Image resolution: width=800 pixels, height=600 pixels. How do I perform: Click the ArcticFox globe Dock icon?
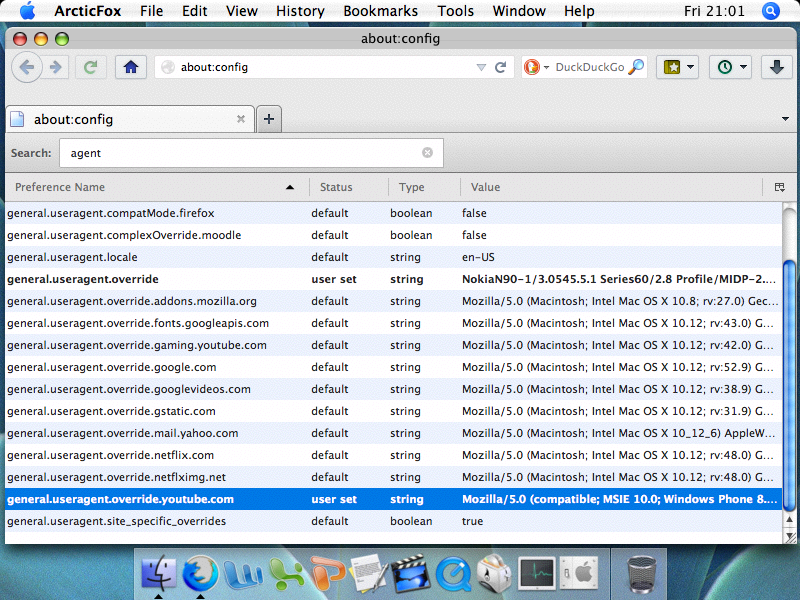(200, 574)
